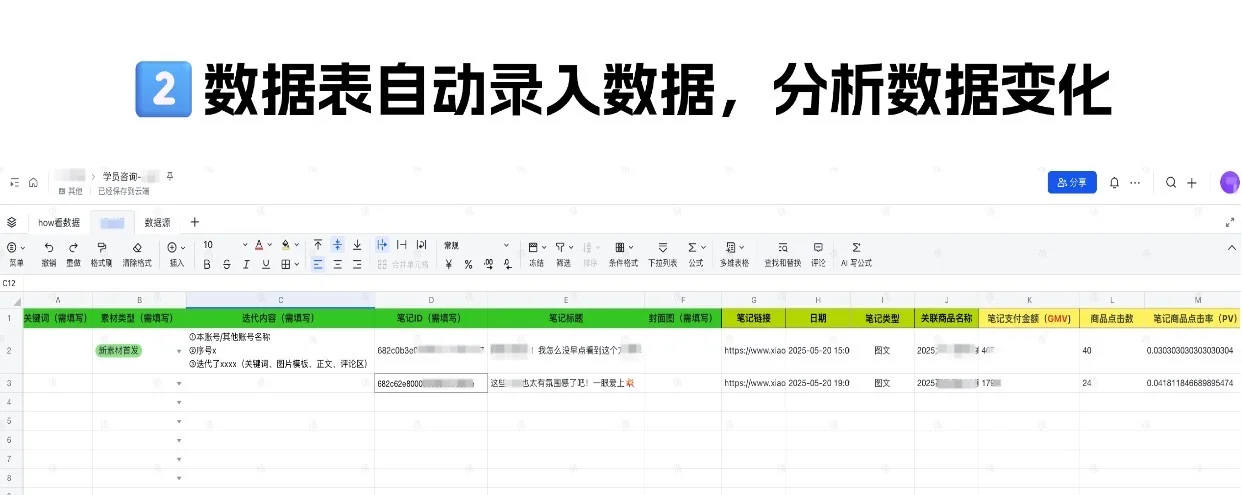Align cell content to bottom

tap(357, 245)
